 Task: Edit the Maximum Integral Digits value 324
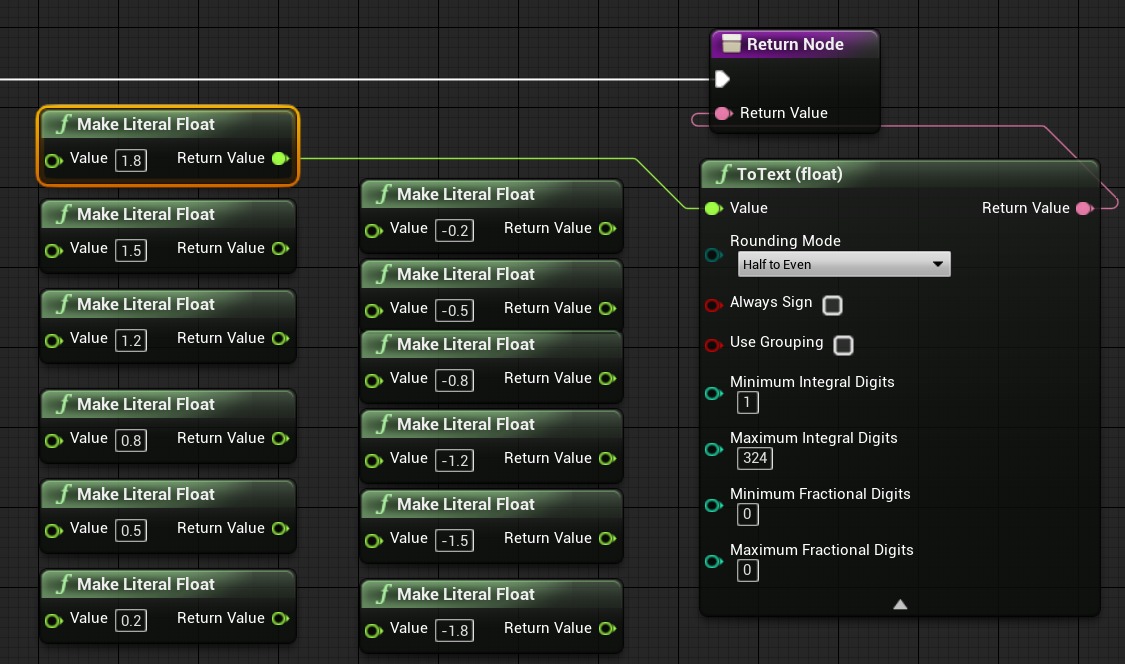pyautogui.click(x=755, y=458)
